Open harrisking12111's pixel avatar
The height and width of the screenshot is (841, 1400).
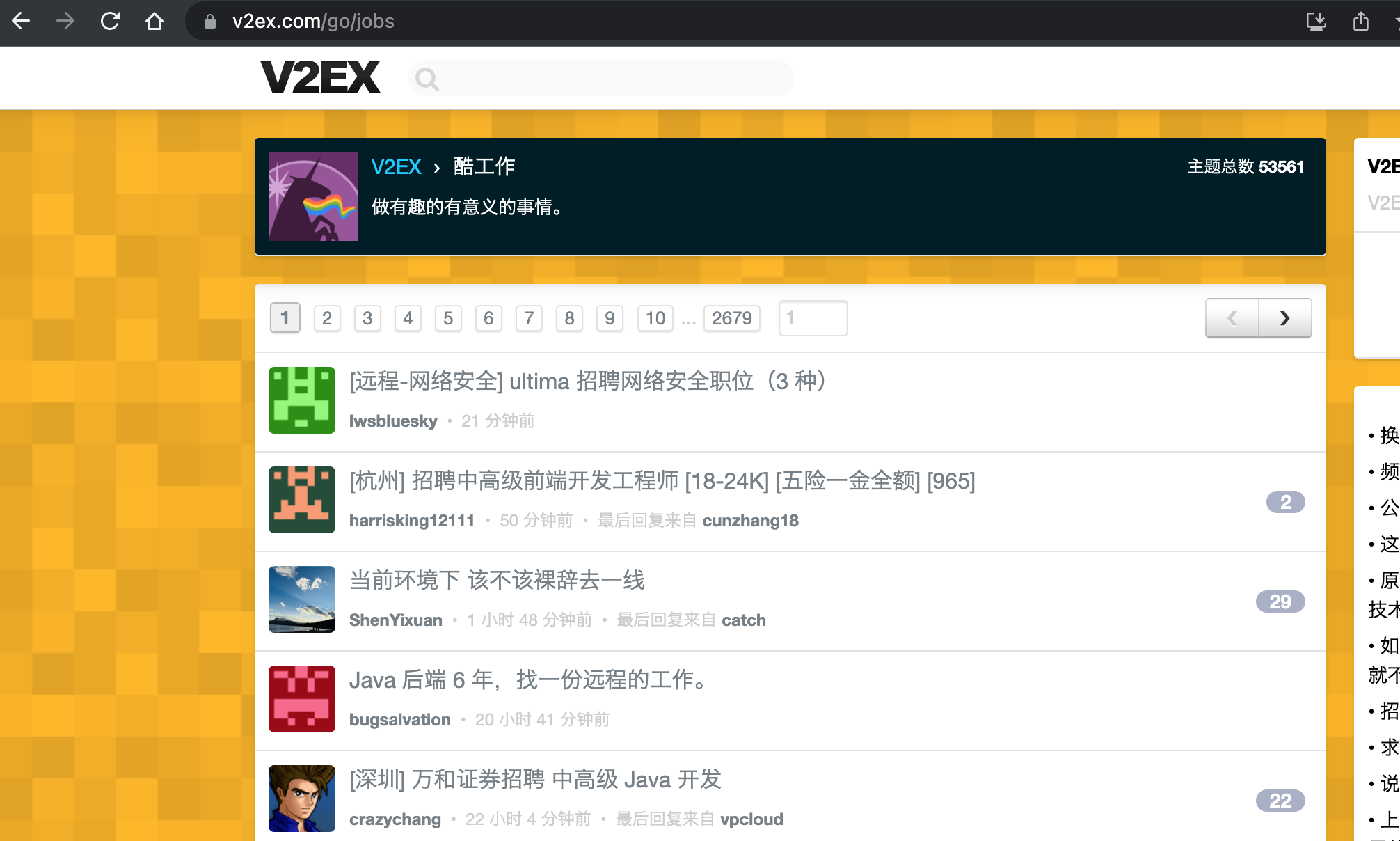302,500
